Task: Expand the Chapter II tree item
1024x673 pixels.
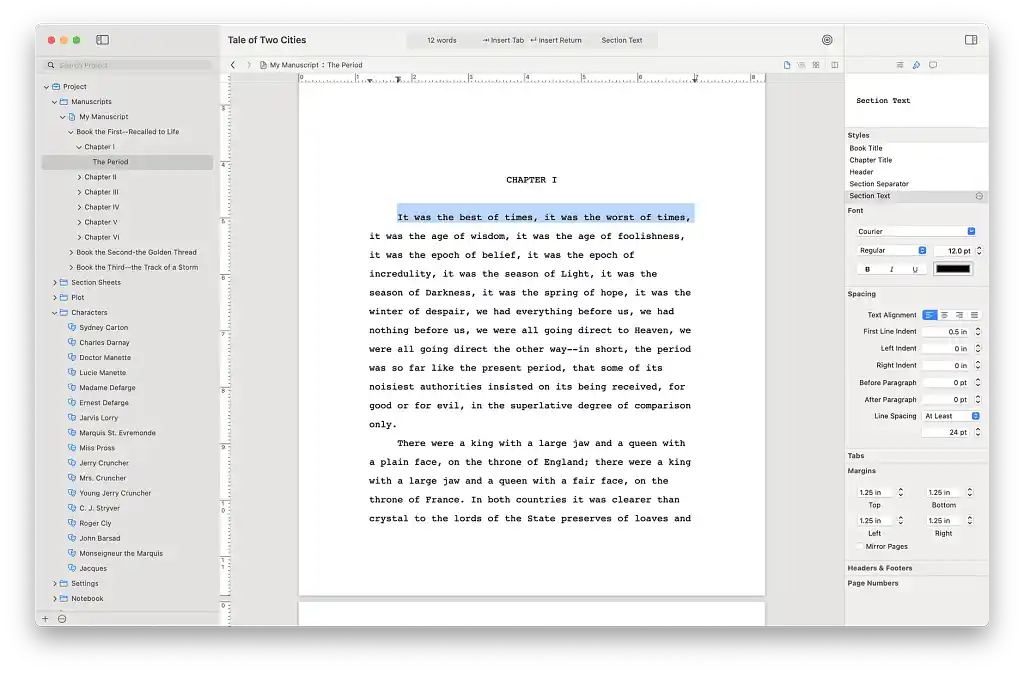Action: pyautogui.click(x=80, y=177)
